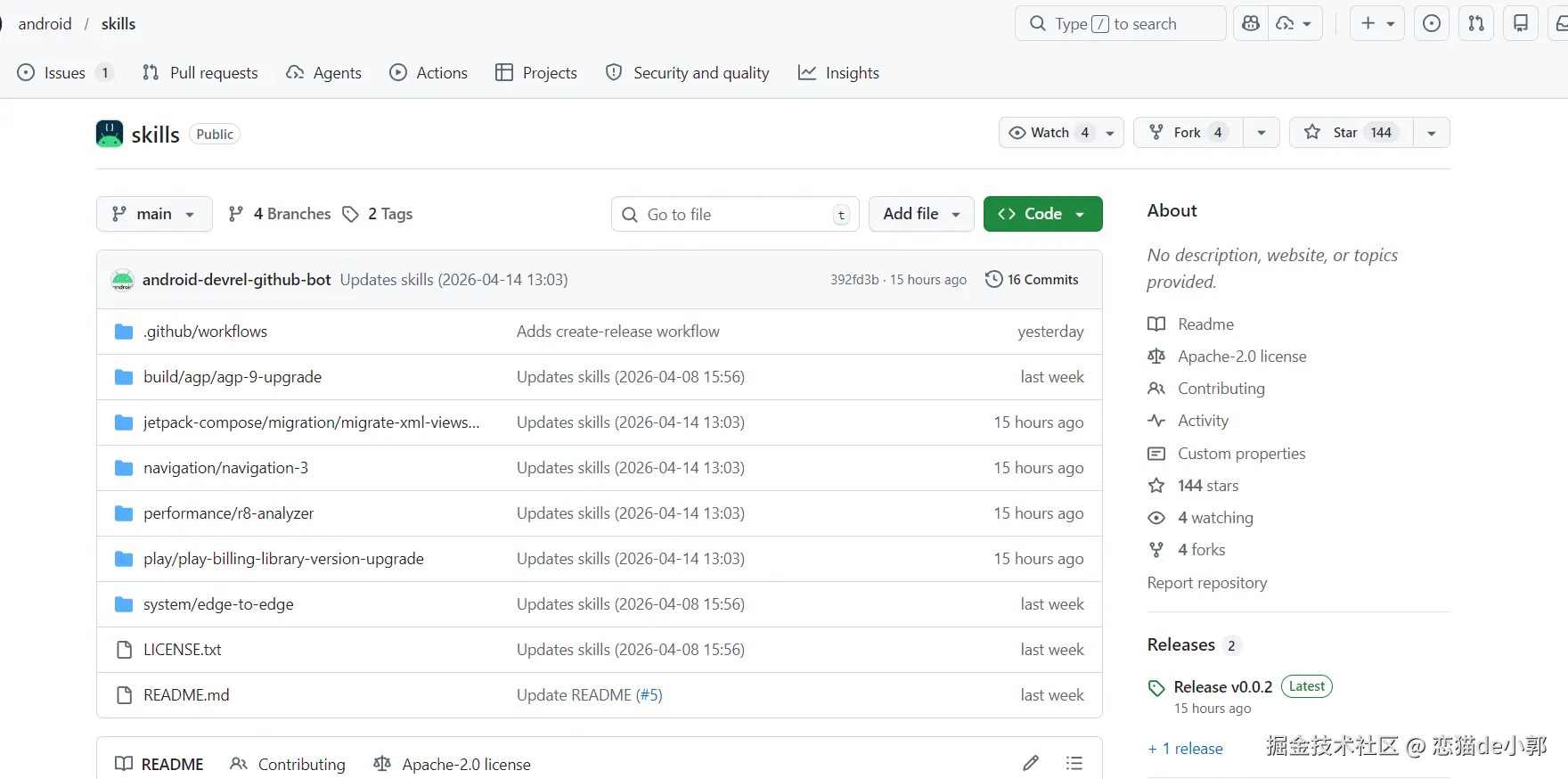Click the skills repository Android avatar
This screenshot has width=1568, height=779.
[x=110, y=134]
